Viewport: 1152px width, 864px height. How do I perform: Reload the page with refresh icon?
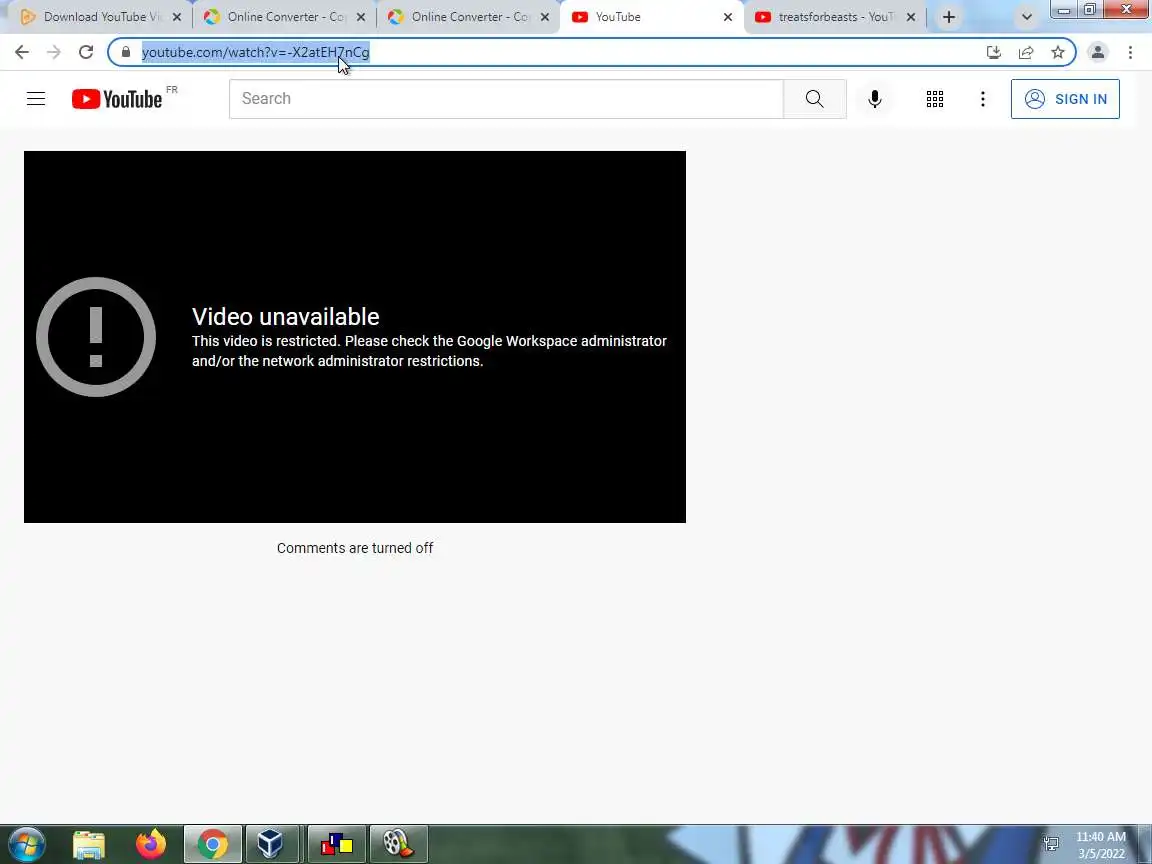click(x=86, y=51)
